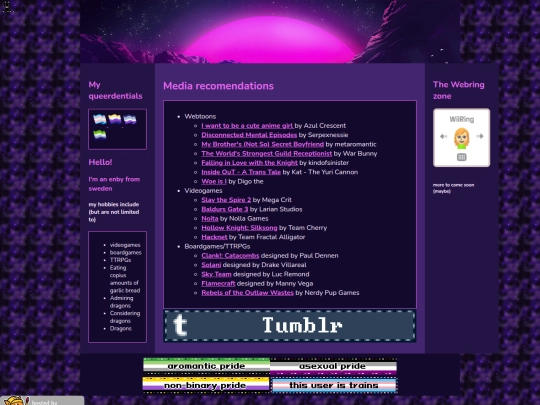
Task: Open Falling in Love with the Knight link
Action: point(249,163)
